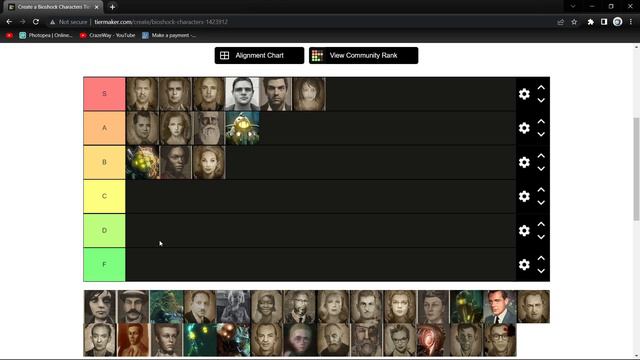
Task: Select the red swirl image in unranked pool
Action: 433,340
